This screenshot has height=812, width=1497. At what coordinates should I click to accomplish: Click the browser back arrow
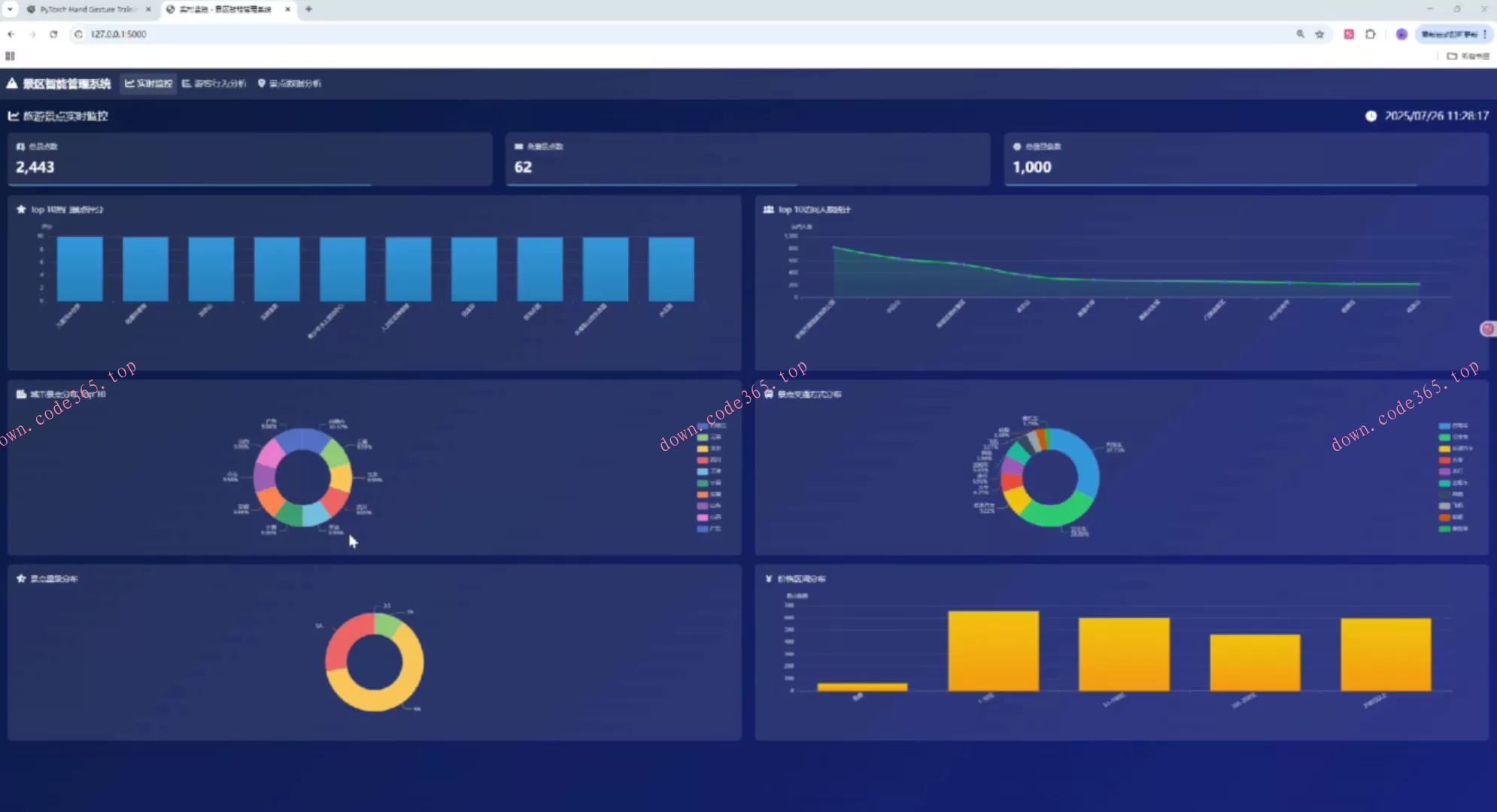point(11,34)
